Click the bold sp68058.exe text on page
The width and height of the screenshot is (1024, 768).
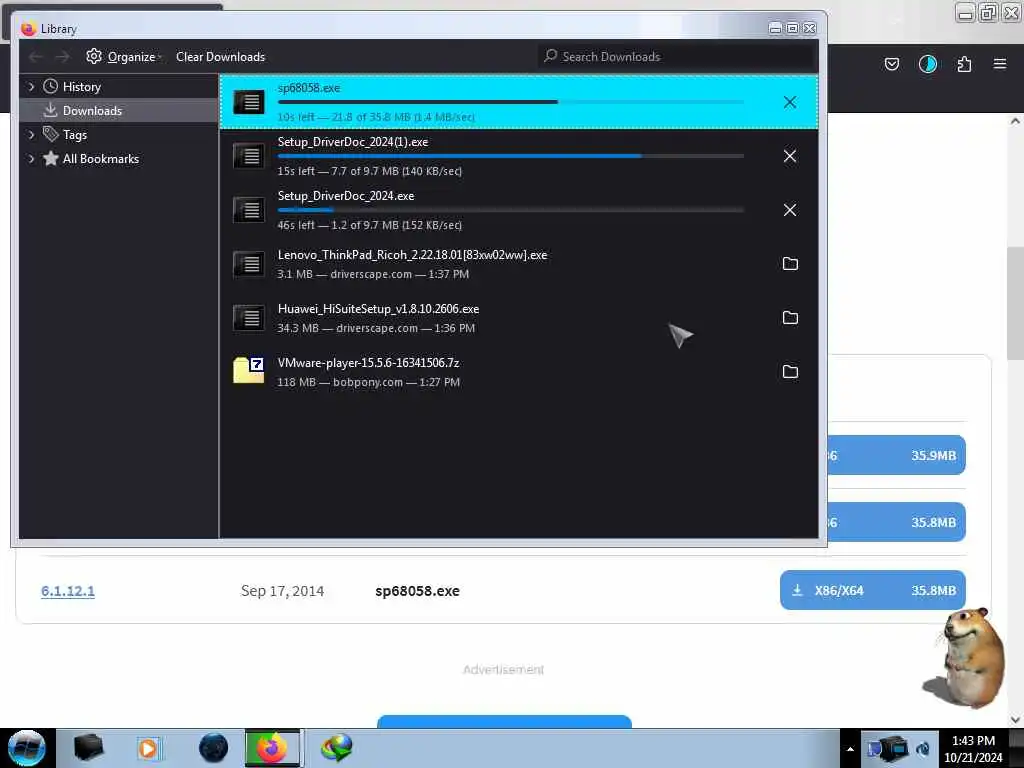[417, 591]
